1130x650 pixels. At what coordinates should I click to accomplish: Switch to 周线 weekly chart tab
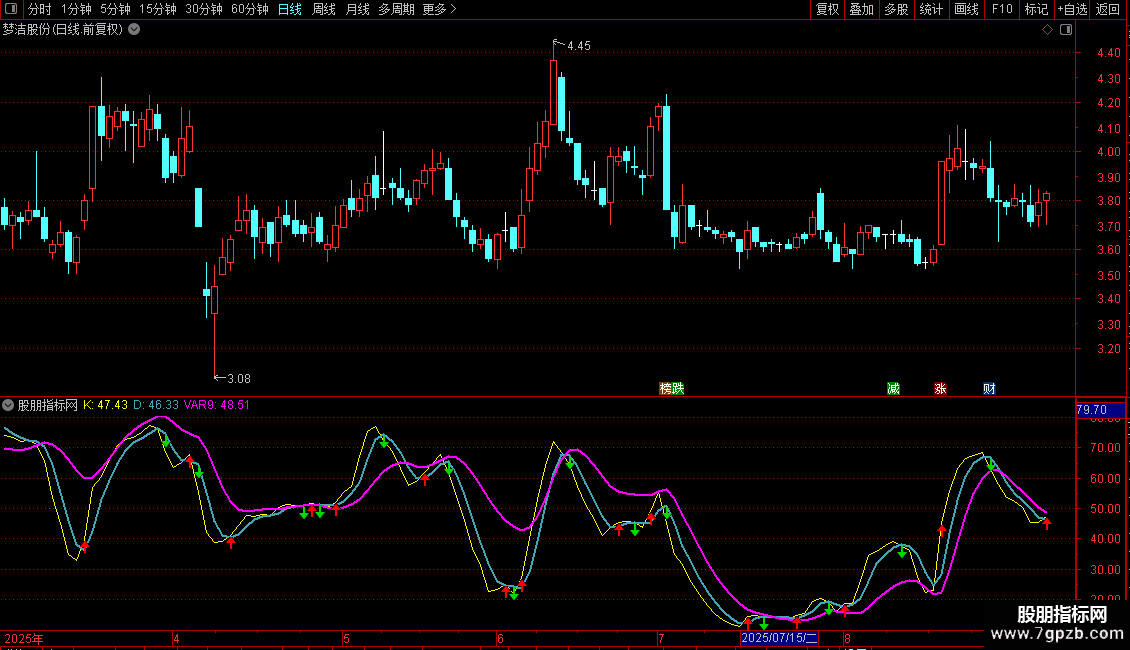coord(323,9)
